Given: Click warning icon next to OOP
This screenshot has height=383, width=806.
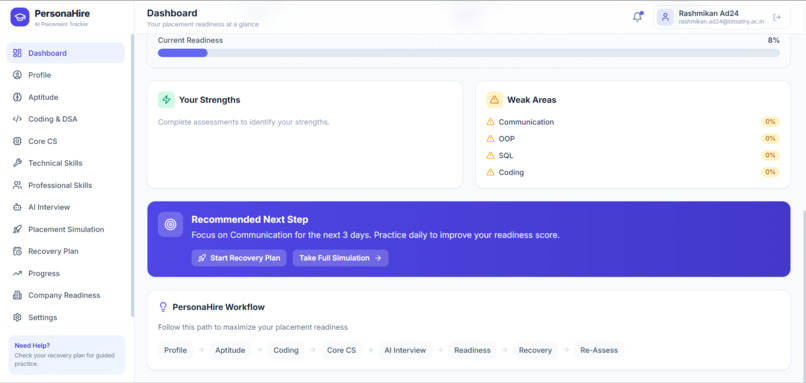Looking at the screenshot, I should (x=490, y=139).
